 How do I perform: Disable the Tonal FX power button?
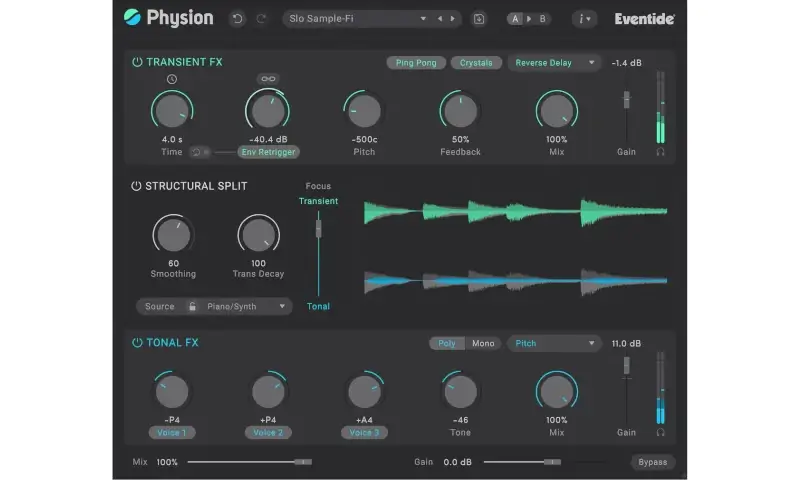[137, 343]
